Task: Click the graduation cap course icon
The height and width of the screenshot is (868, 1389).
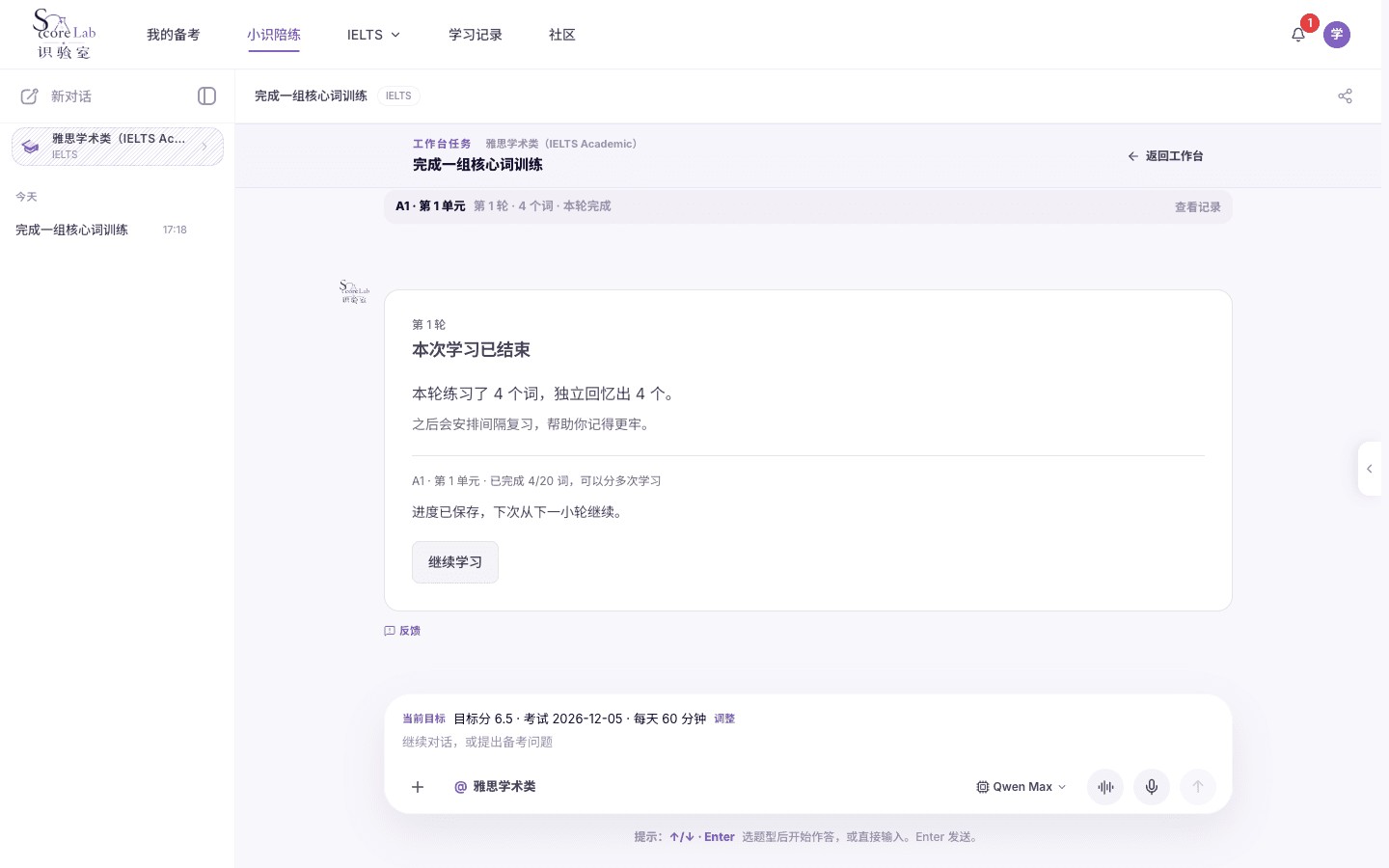Action: coord(31,147)
